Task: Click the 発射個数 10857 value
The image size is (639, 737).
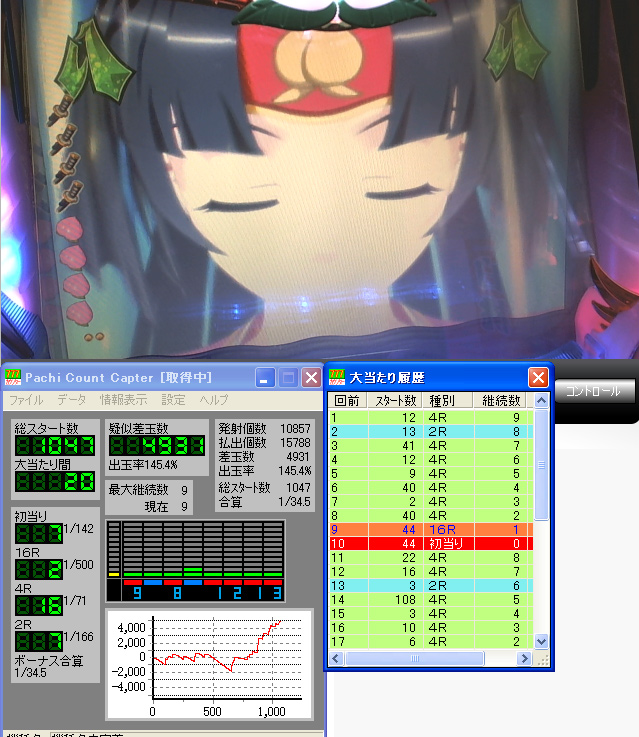Action: (x=295, y=429)
